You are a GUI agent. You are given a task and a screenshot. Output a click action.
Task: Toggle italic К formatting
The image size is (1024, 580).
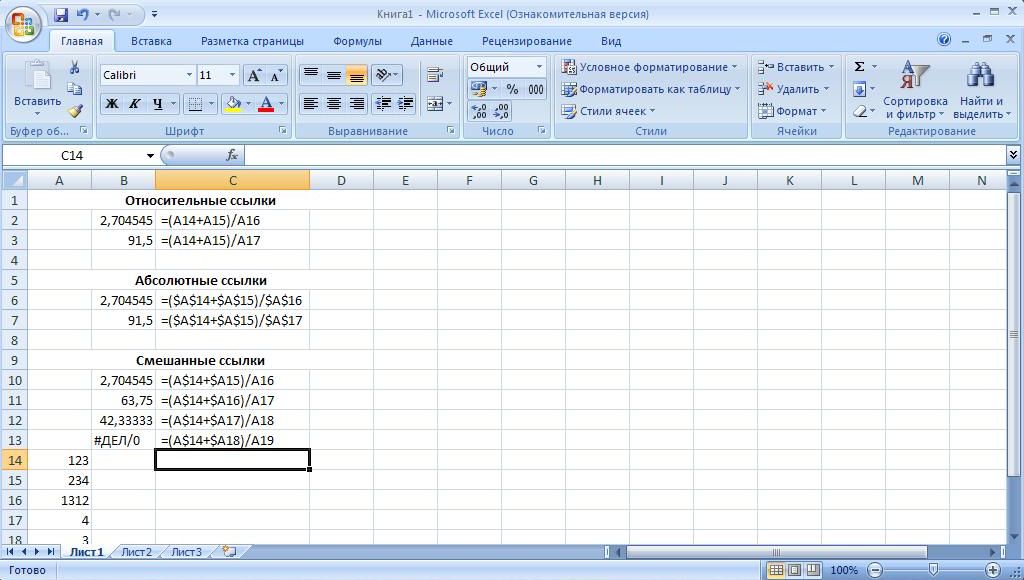135,104
